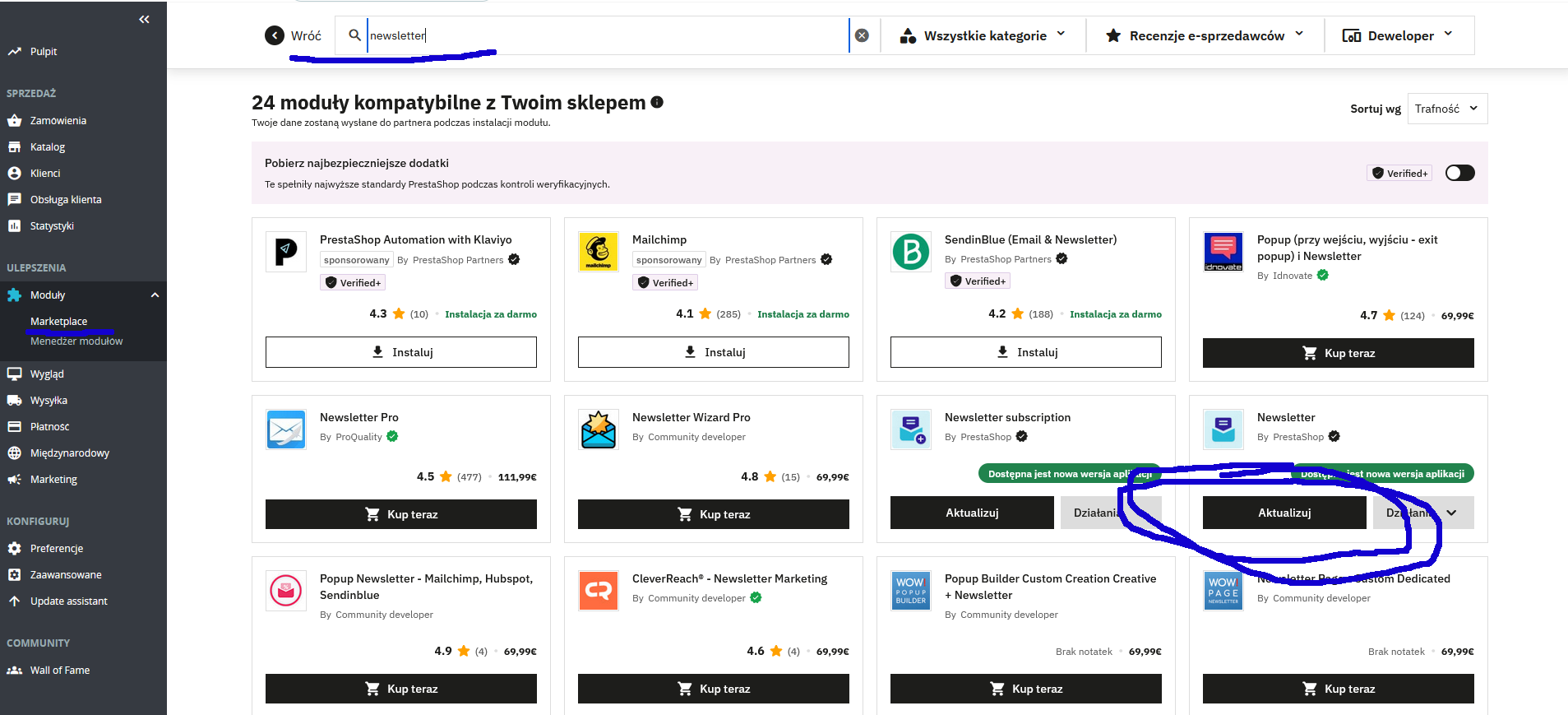This screenshot has height=715, width=1568.
Task: Open the Mailchimp module logo
Action: 599,252
